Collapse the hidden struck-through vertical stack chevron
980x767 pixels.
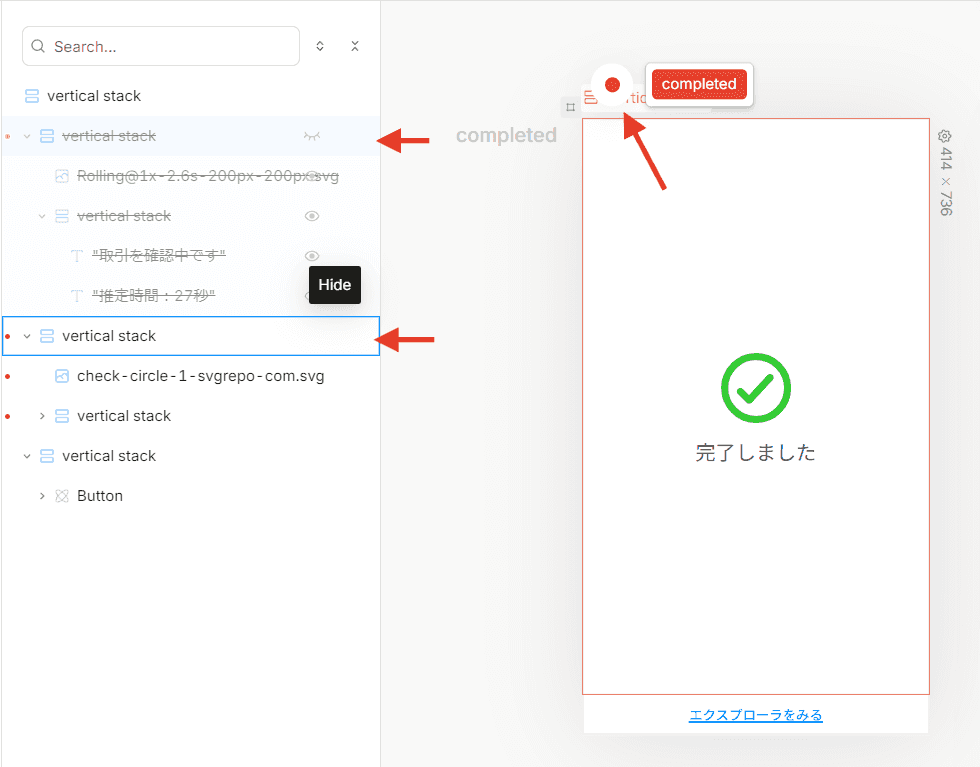pyautogui.click(x=27, y=136)
